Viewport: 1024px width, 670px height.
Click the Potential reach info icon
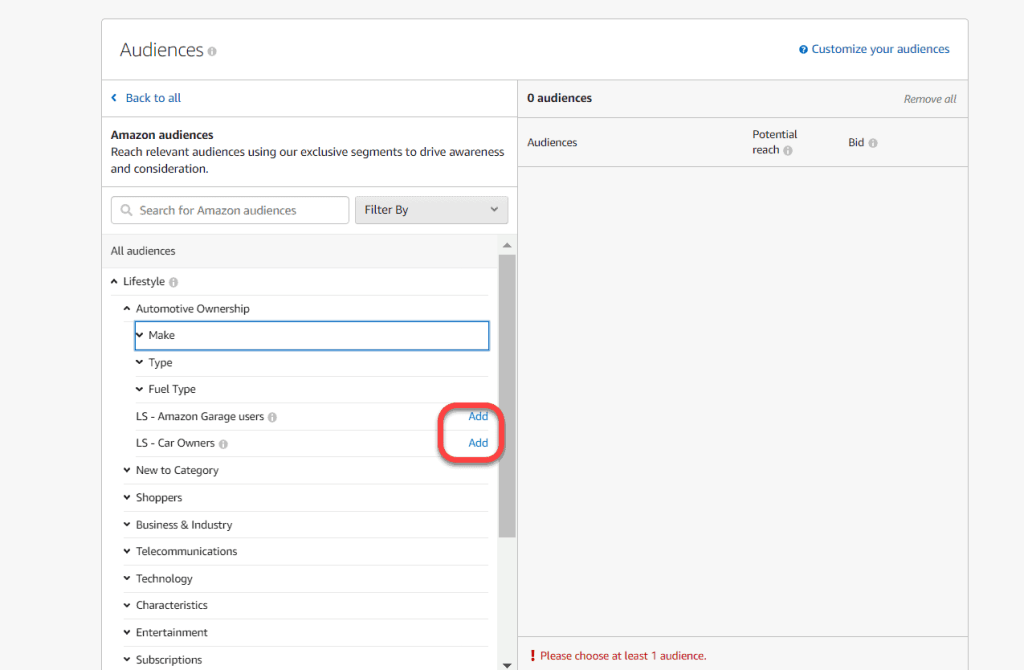point(788,151)
